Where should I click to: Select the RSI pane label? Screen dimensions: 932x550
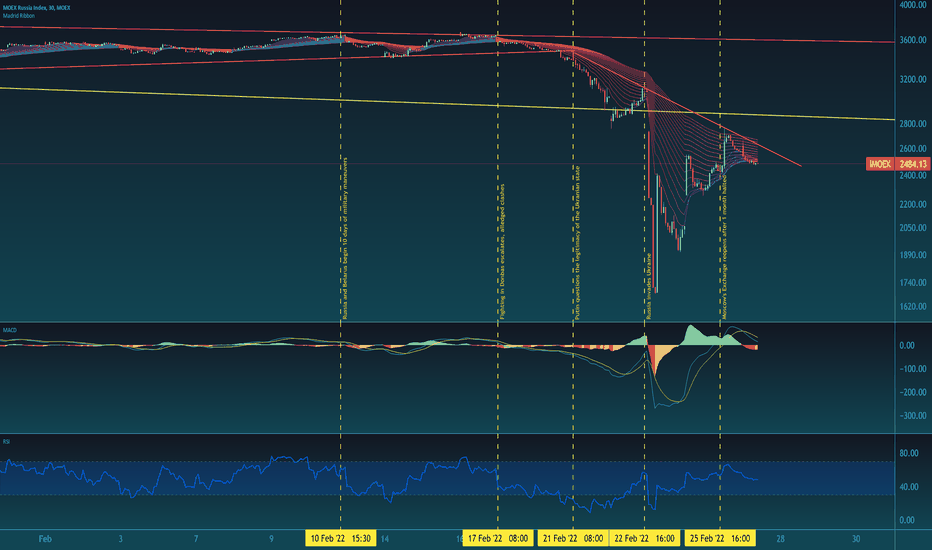point(7,442)
